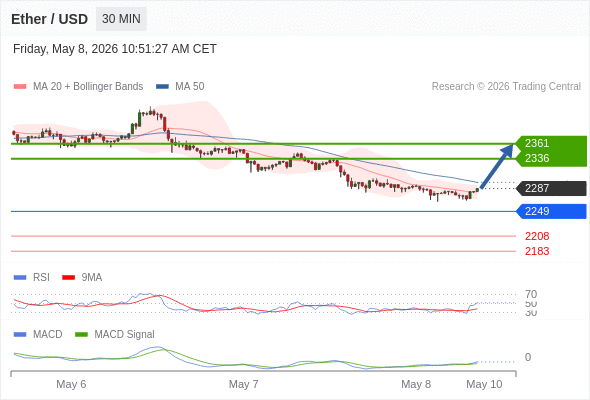Click the May 8 date axis label
590x400 pixels.
tap(416, 384)
